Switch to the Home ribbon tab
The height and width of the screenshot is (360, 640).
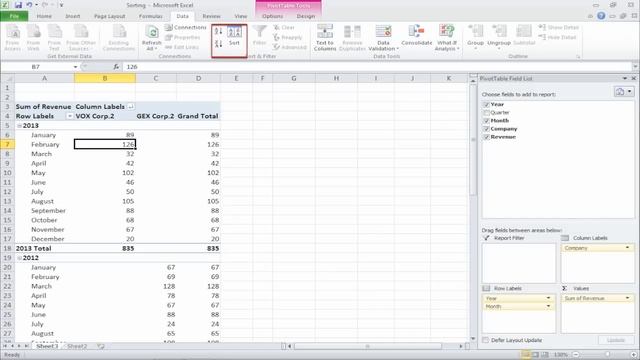pos(44,16)
